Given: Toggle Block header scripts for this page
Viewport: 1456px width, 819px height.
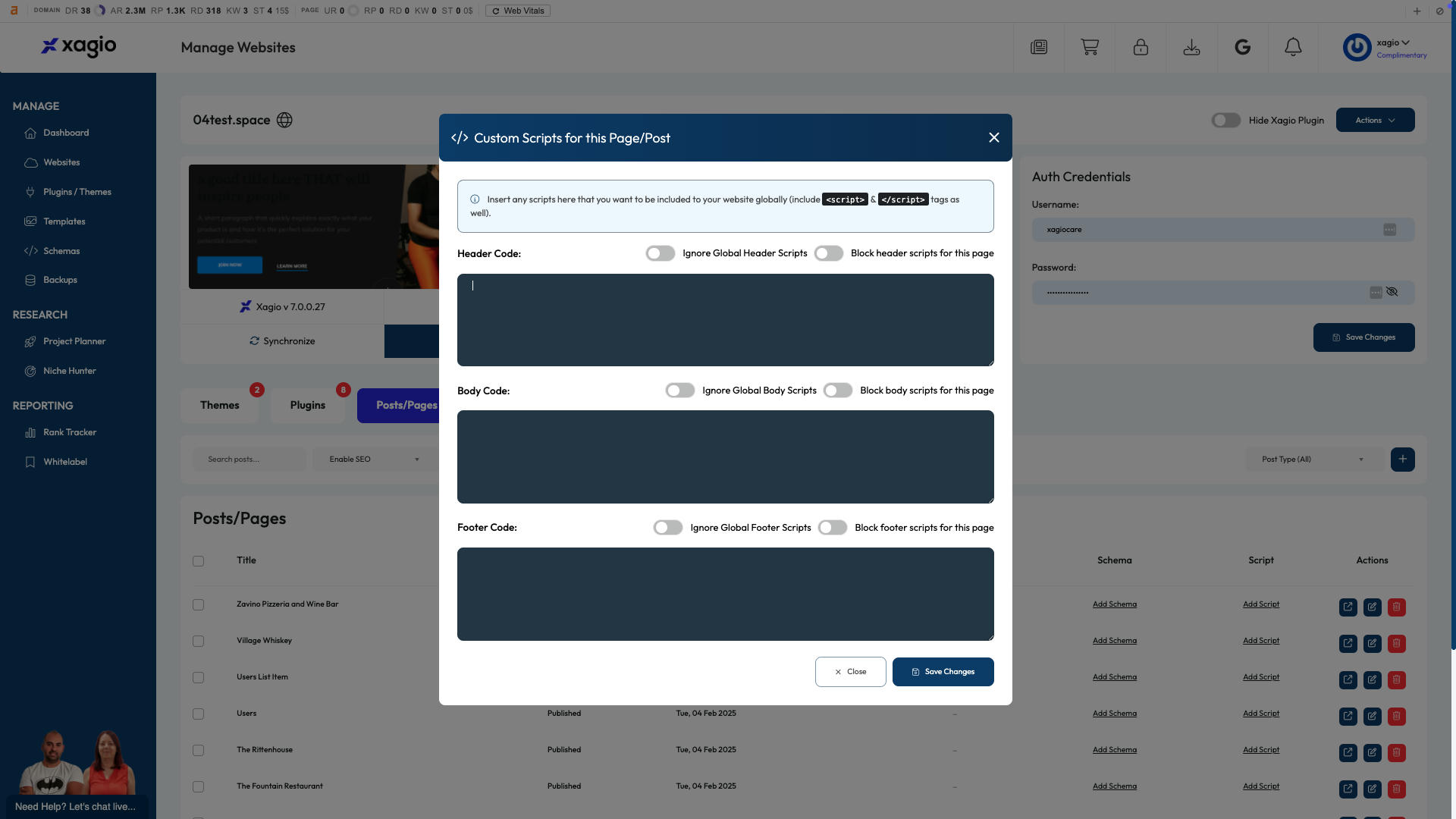Looking at the screenshot, I should (x=828, y=253).
